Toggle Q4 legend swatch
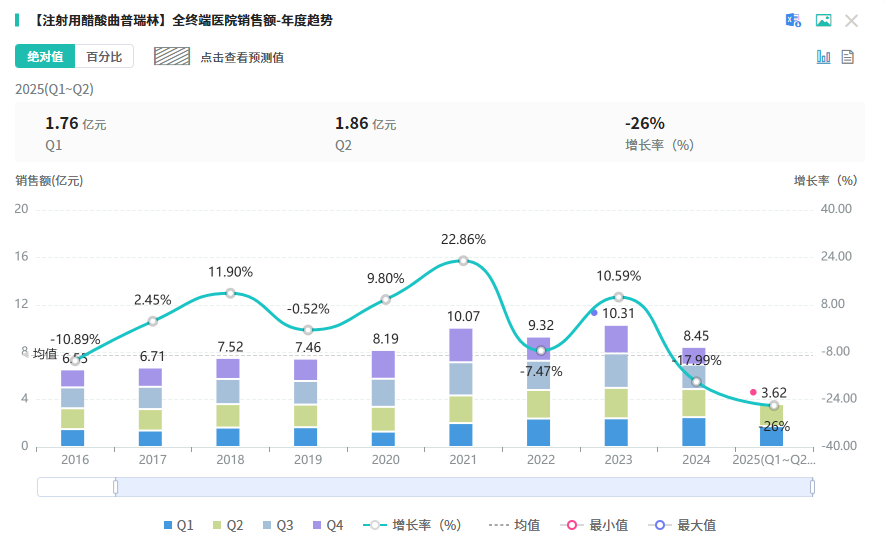The height and width of the screenshot is (546, 885). 317,525
